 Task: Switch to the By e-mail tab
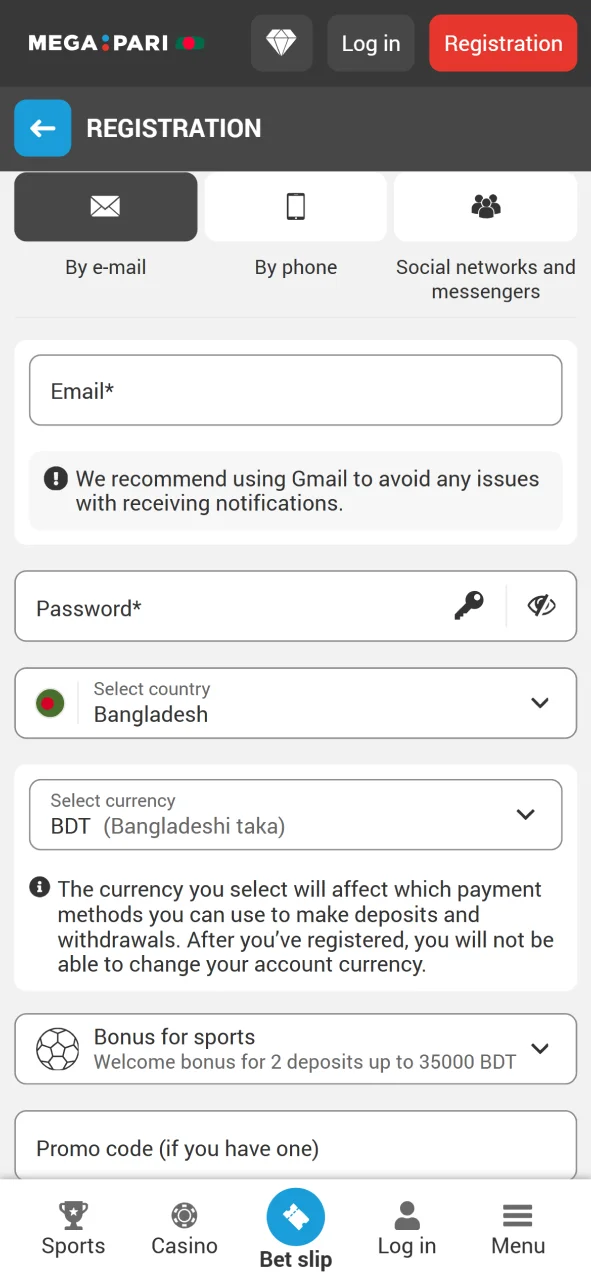[105, 207]
